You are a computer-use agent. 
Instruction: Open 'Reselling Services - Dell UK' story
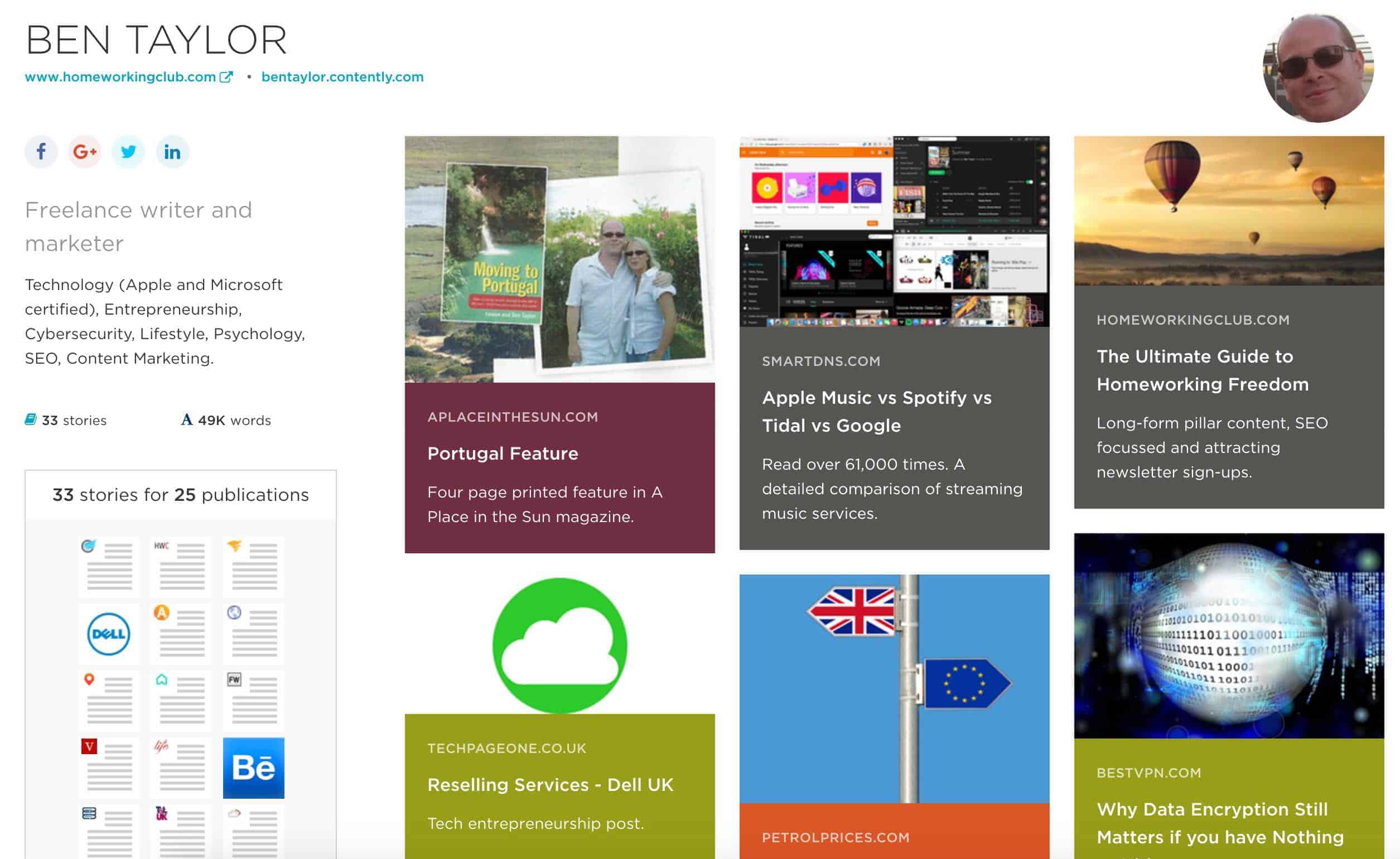[550, 785]
